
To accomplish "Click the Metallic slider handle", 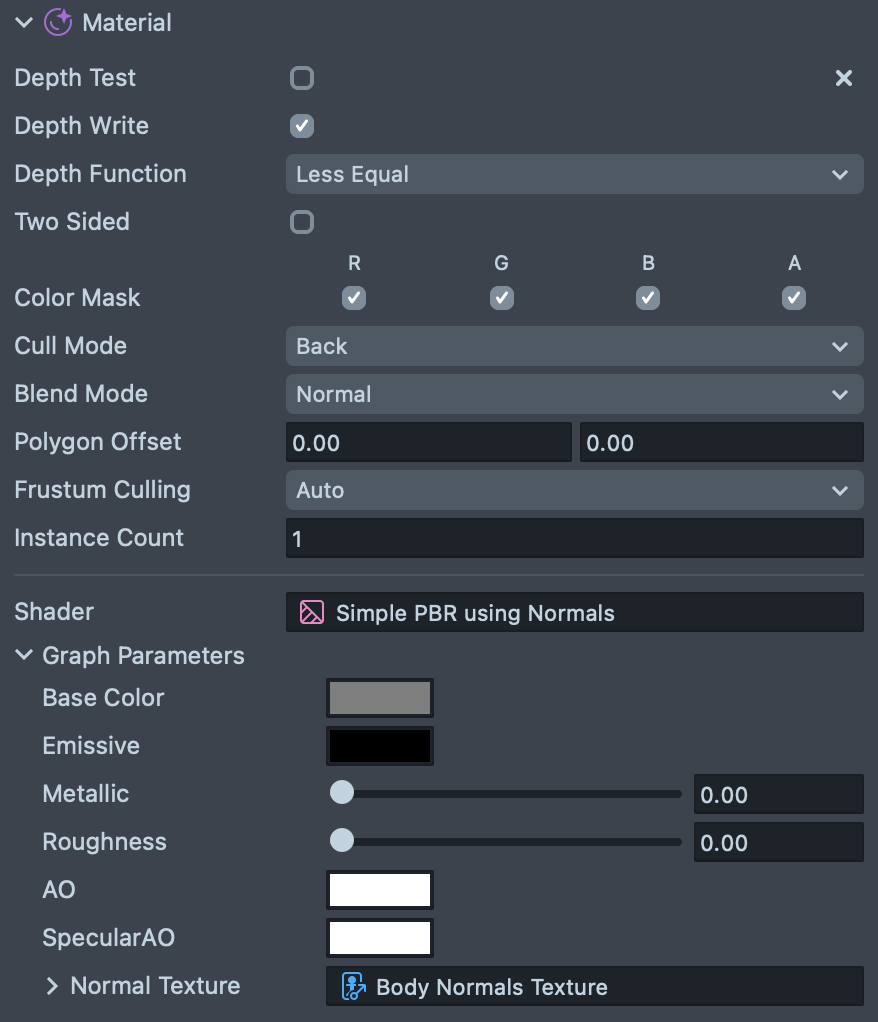I will 342,793.
